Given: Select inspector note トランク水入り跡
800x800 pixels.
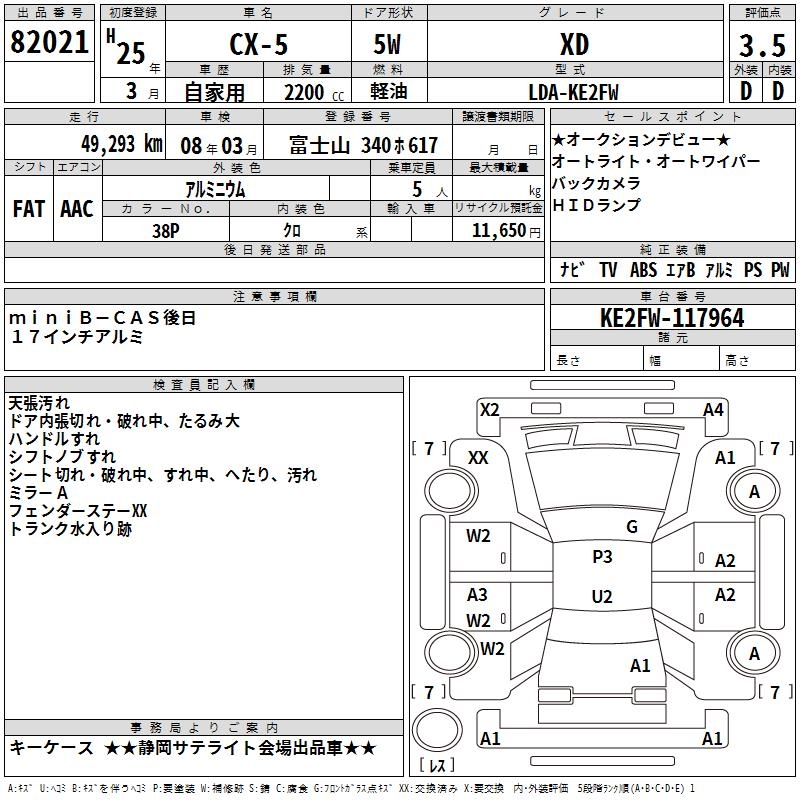Looking at the screenshot, I should [70, 529].
